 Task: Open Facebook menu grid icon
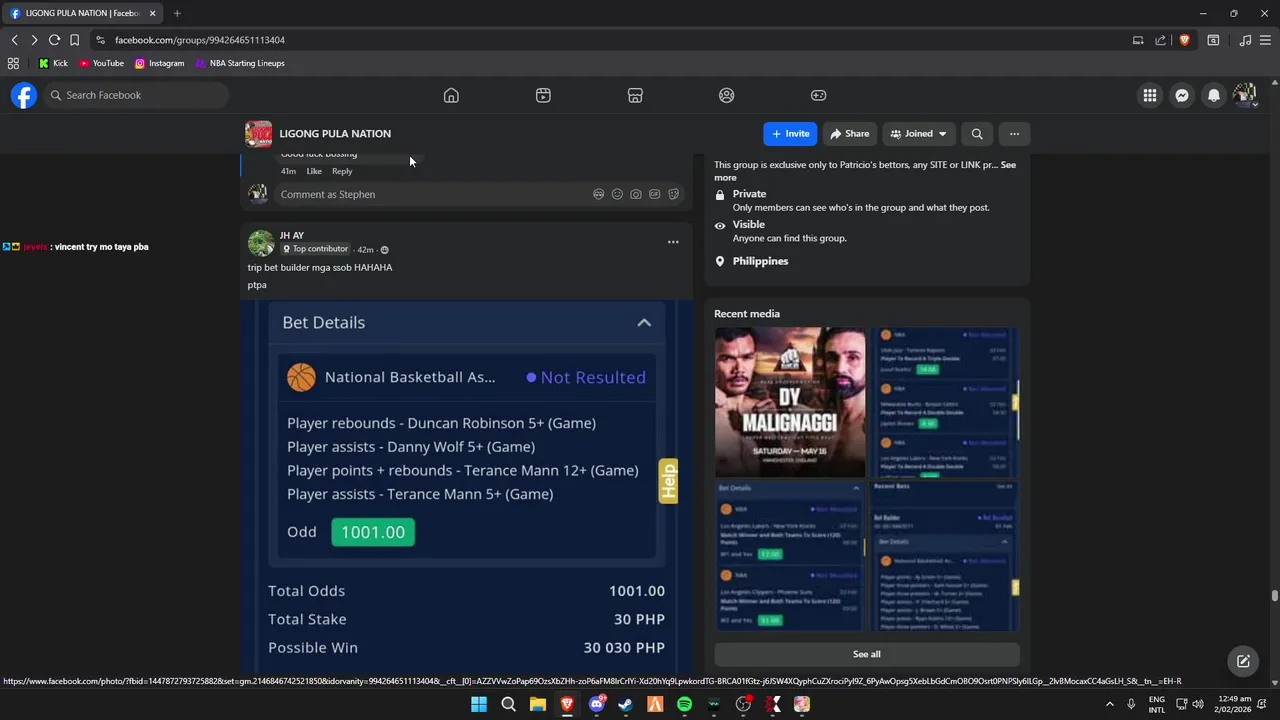tap(1150, 95)
